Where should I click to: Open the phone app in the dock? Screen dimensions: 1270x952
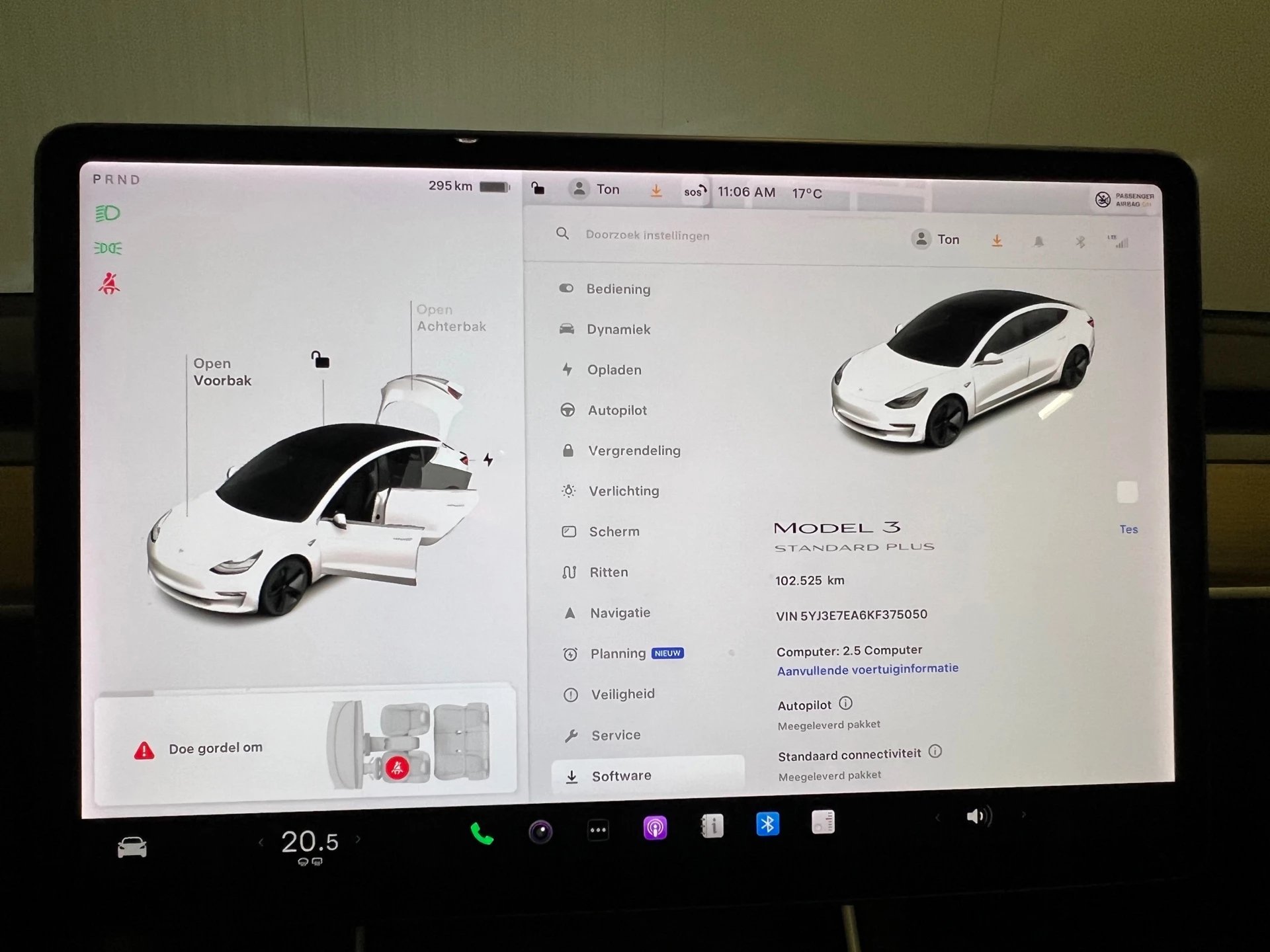(482, 834)
